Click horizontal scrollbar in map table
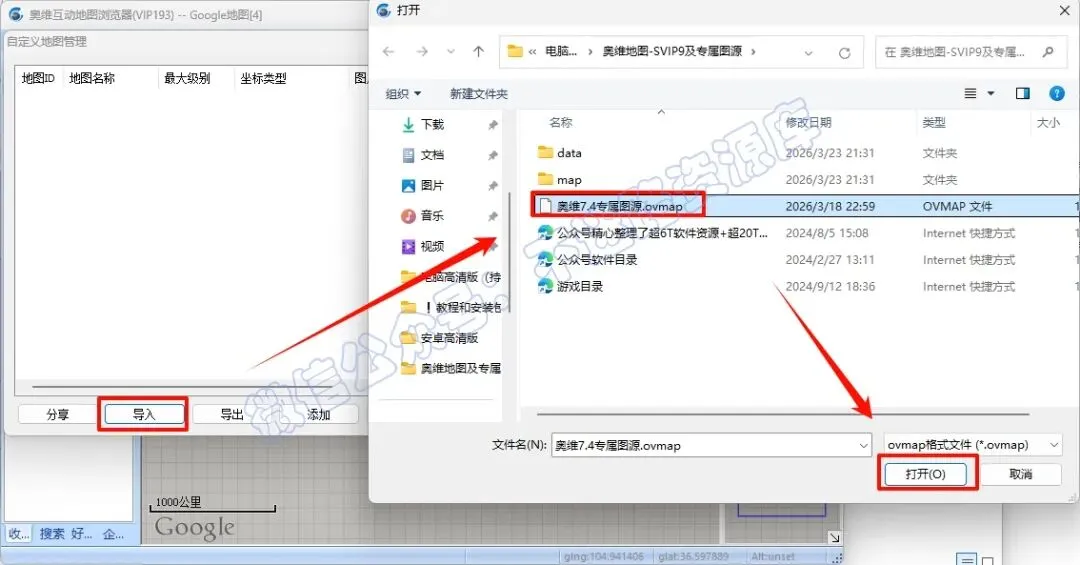The width and height of the screenshot is (1080, 565). [183, 387]
